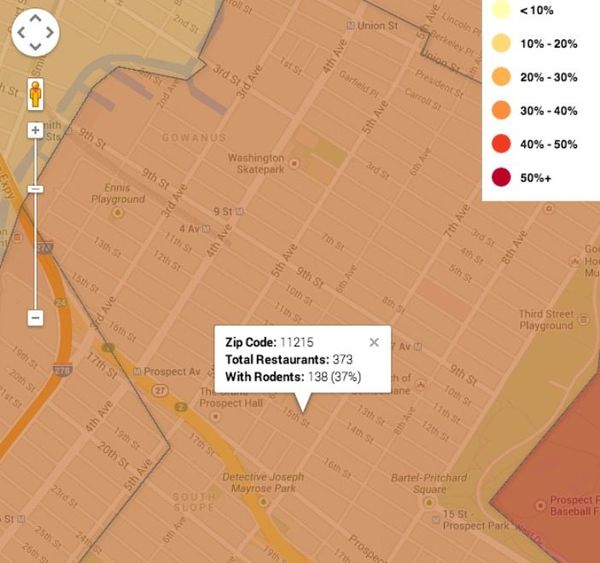Click the 4 Av subway station icon

(206, 228)
